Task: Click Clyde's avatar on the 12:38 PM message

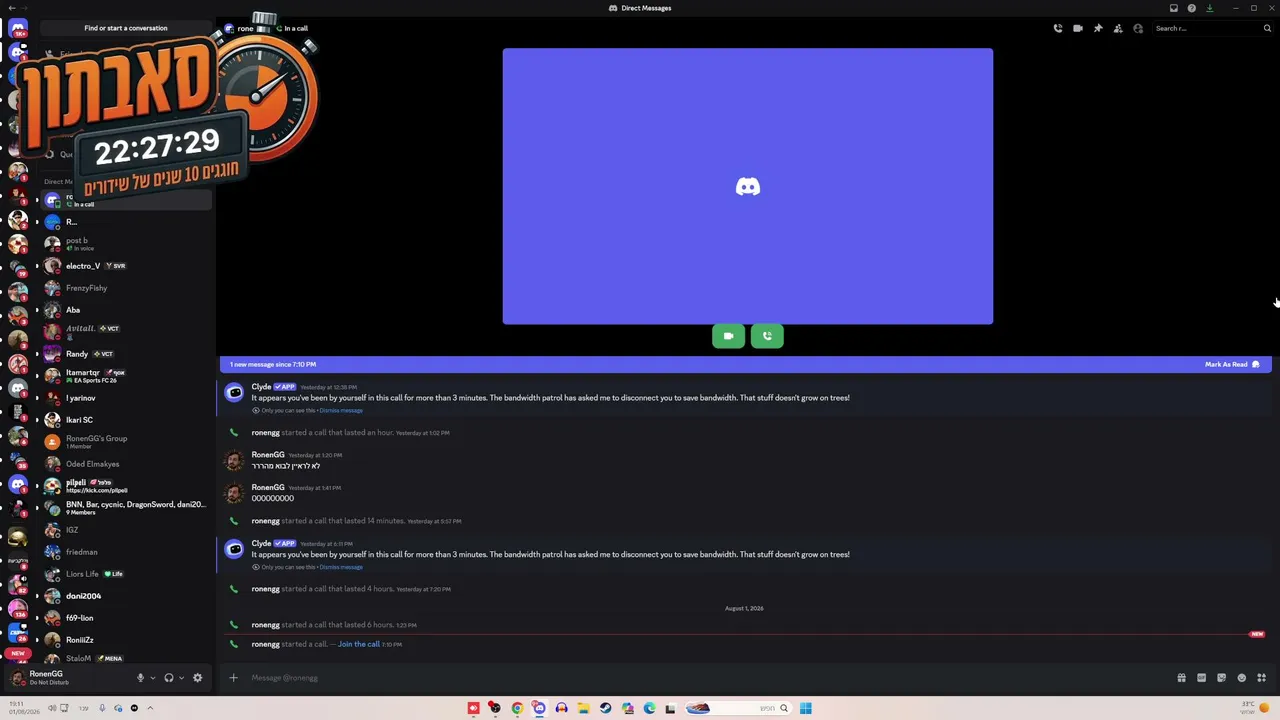Action: (x=234, y=393)
